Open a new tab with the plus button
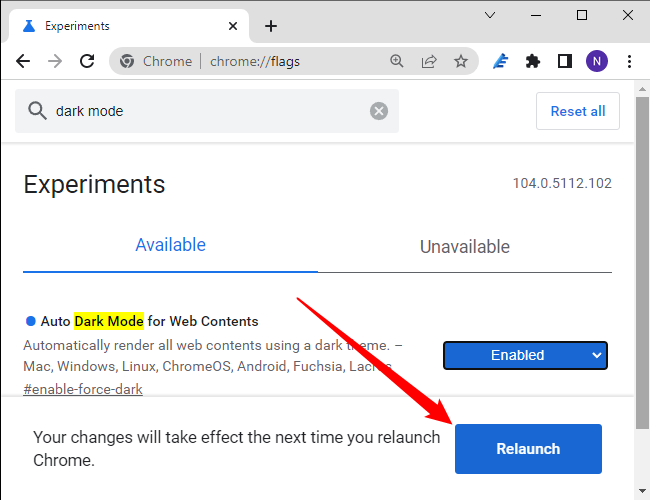The image size is (650, 500). pos(271,26)
